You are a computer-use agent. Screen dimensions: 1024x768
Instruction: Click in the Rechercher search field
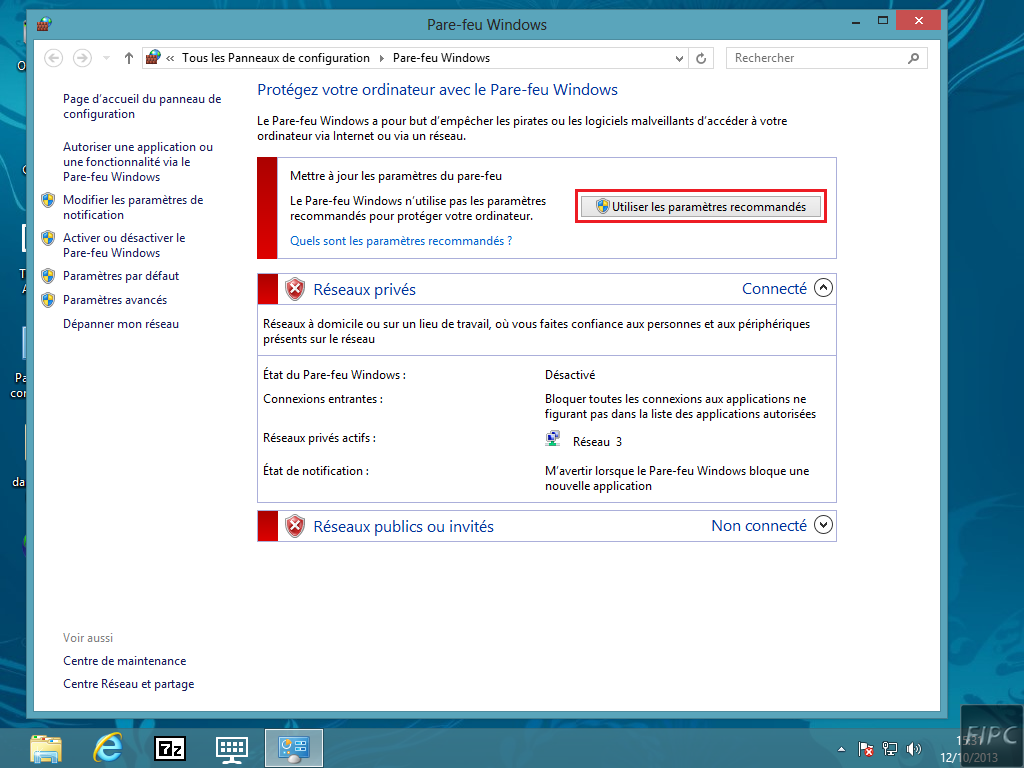[815, 58]
